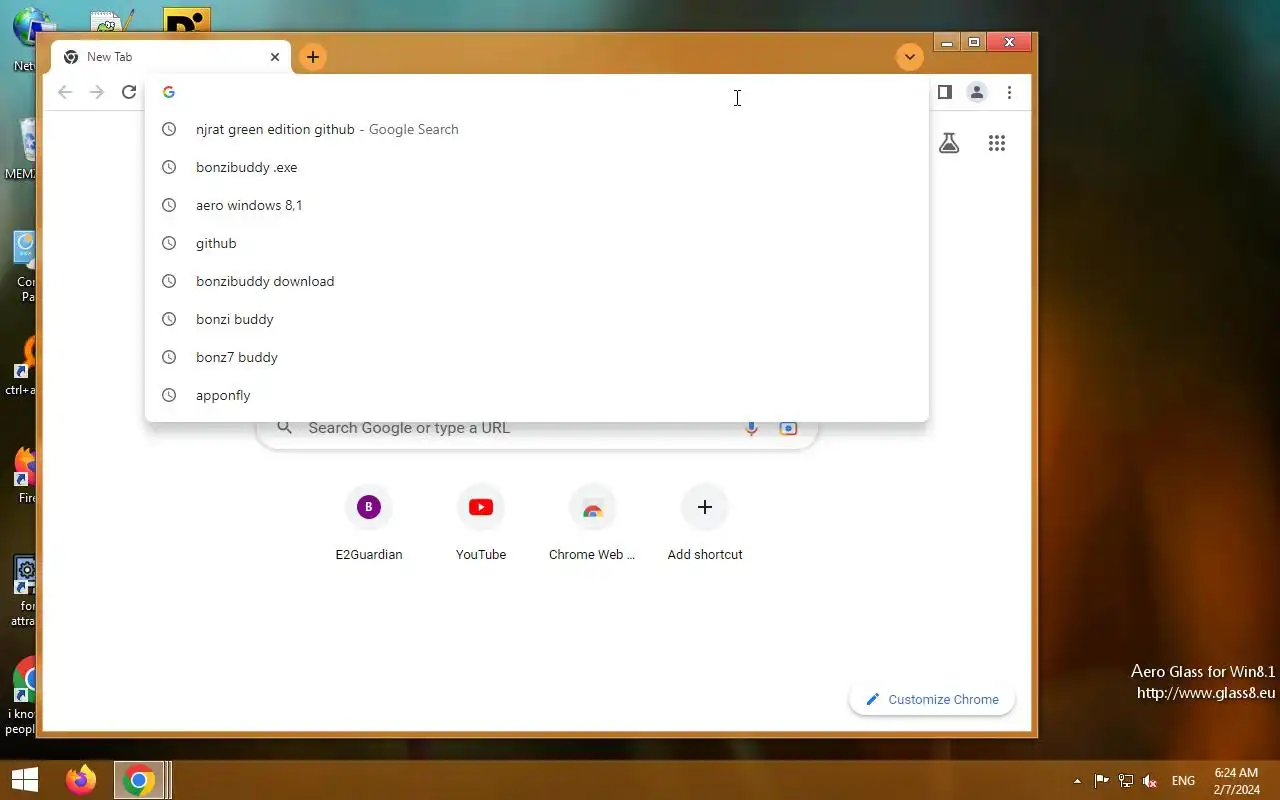Choose suggestion bonzi buddy
1280x800 pixels.
[x=537, y=319]
